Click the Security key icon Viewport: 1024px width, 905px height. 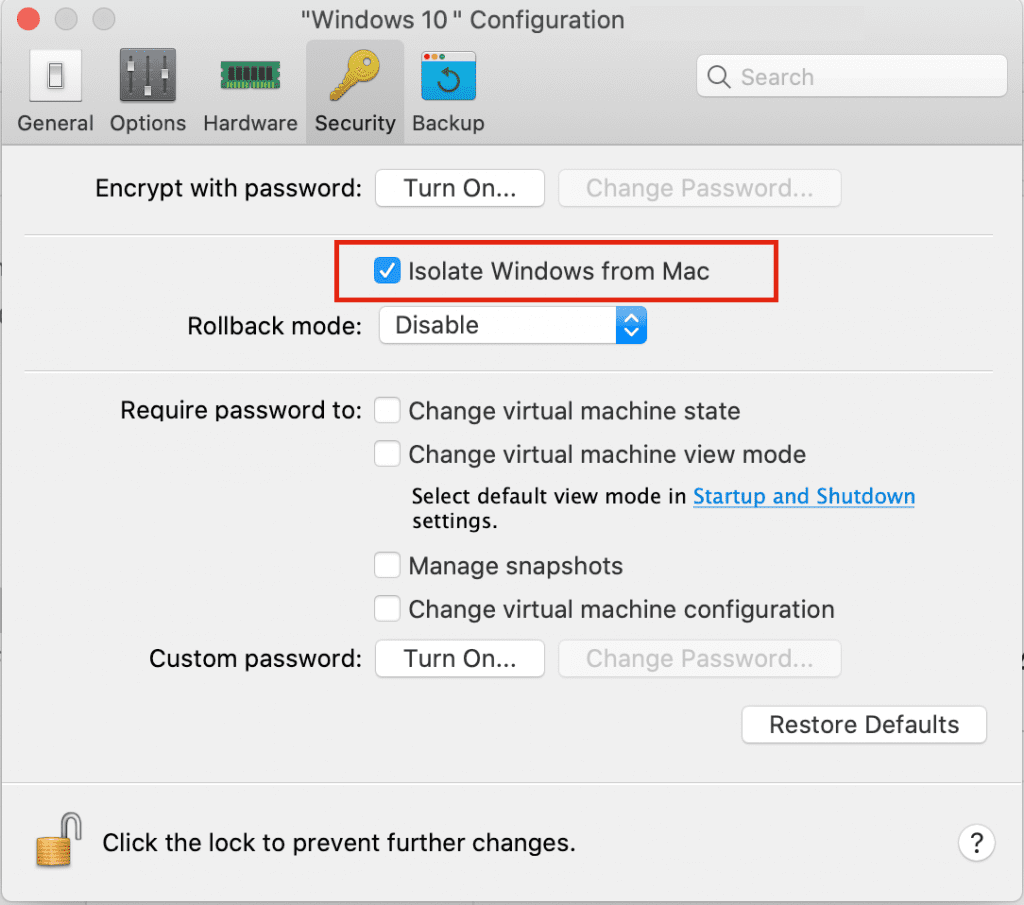coord(355,78)
